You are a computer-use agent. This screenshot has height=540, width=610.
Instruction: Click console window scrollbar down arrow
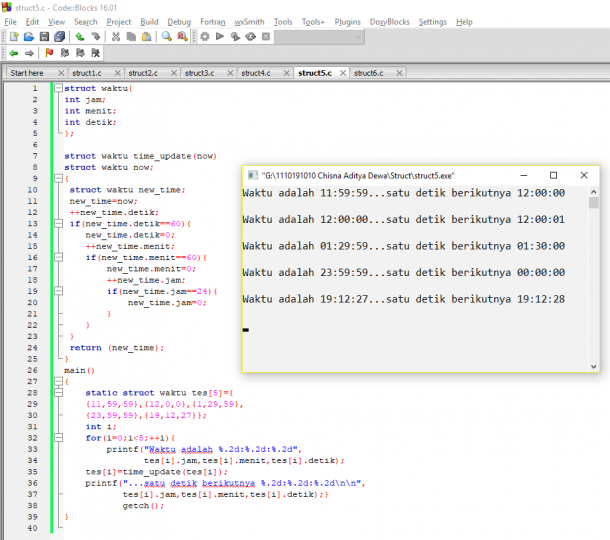click(x=593, y=366)
